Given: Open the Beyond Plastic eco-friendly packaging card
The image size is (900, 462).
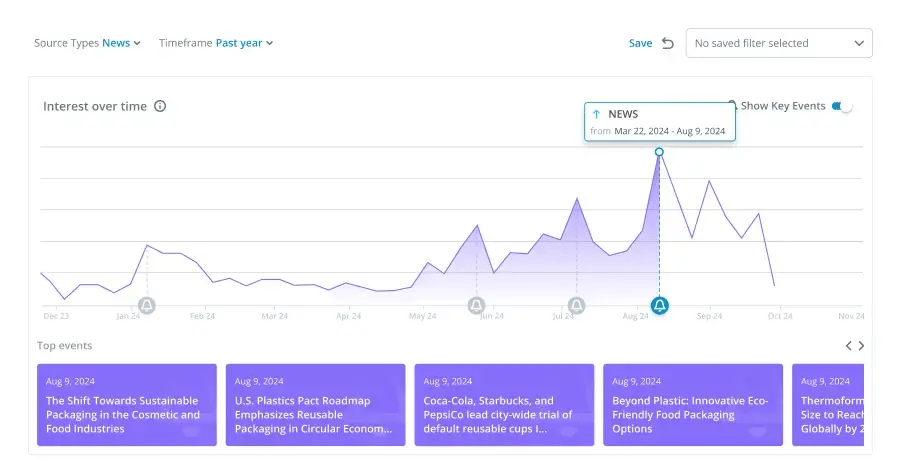Looking at the screenshot, I should (692, 405).
